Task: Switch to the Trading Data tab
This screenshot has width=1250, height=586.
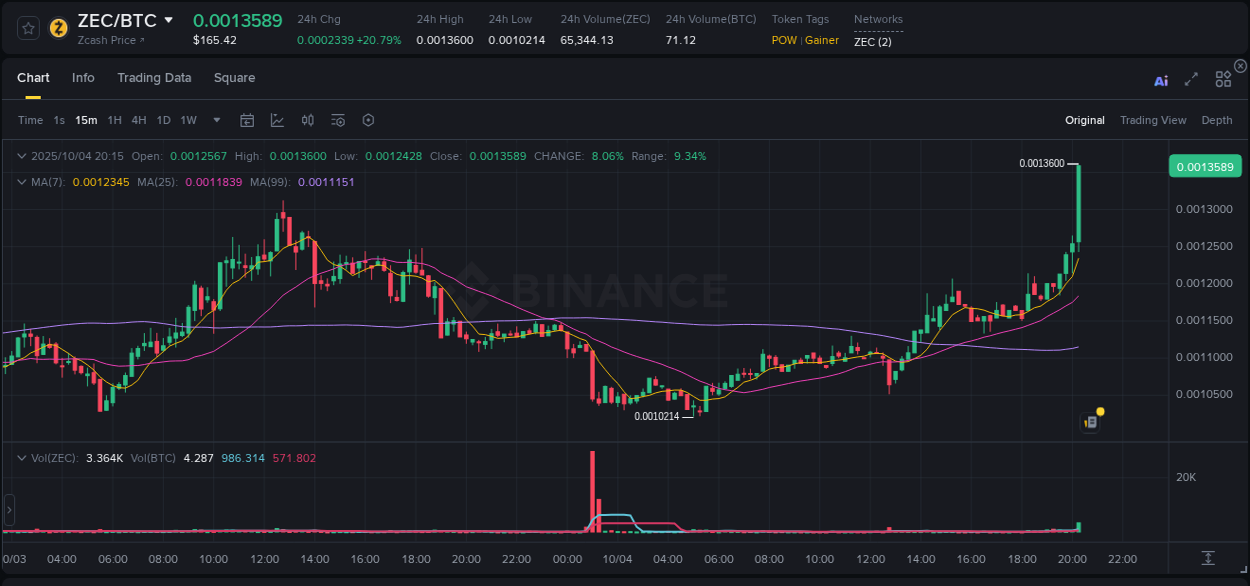Action: [154, 78]
